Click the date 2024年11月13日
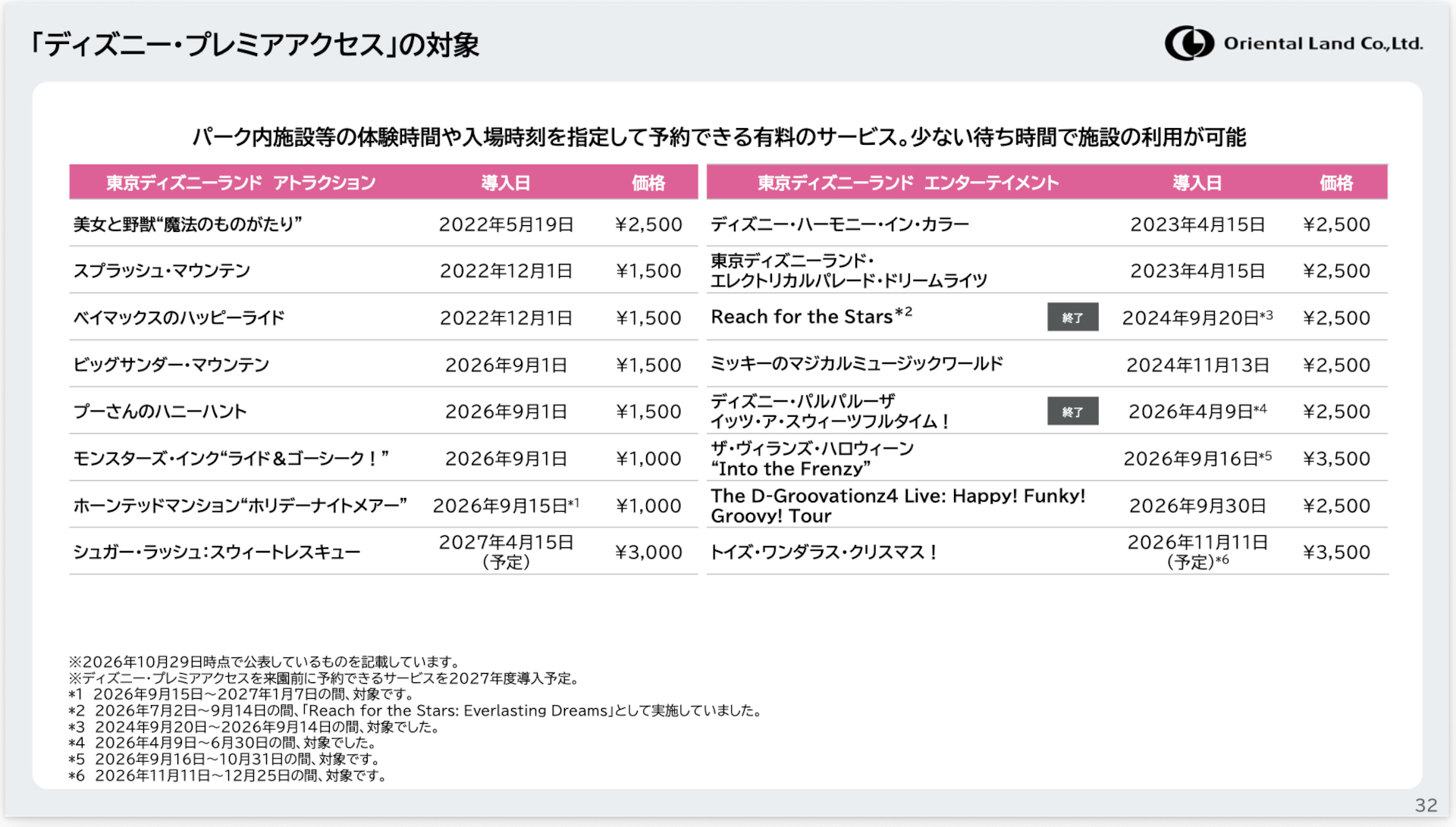The width and height of the screenshot is (1456, 827). 1197,365
